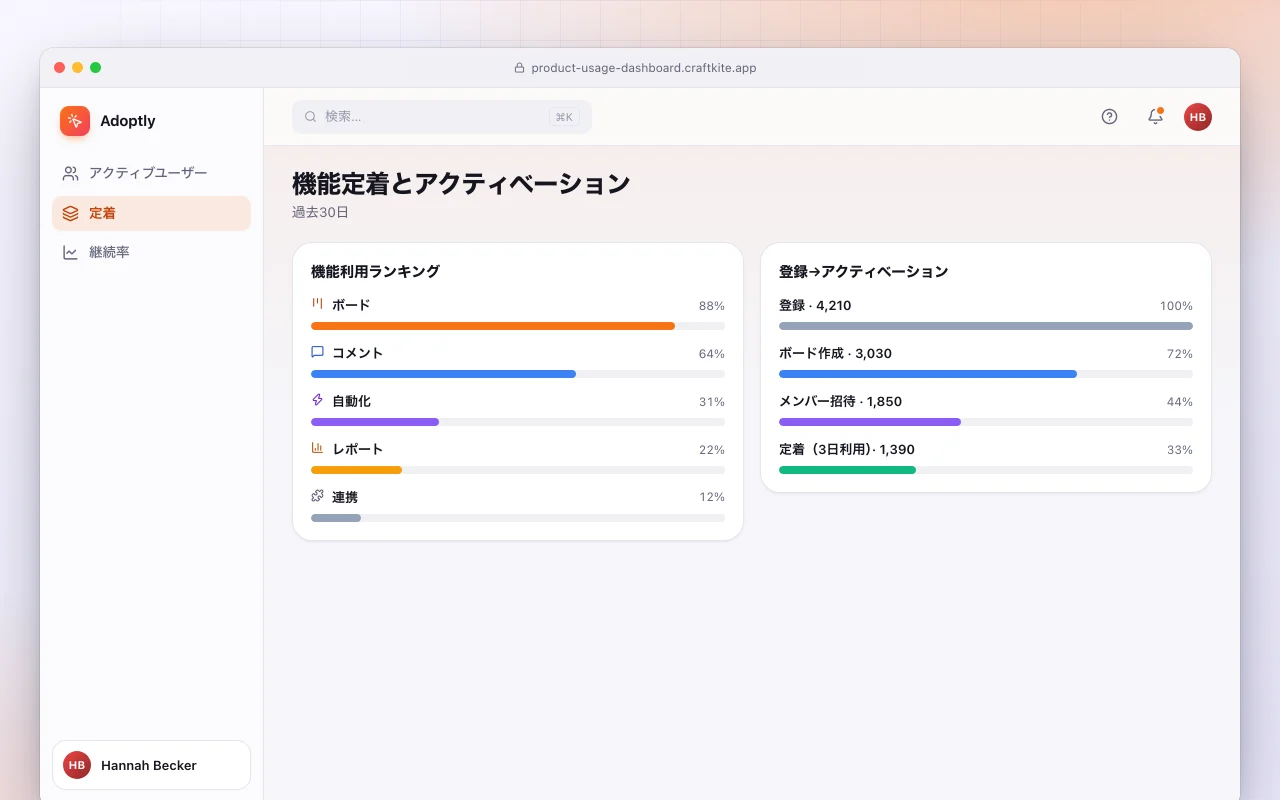Image resolution: width=1280 pixels, height=800 pixels.
Task: Open notifications bell icon
Action: [x=1155, y=117]
